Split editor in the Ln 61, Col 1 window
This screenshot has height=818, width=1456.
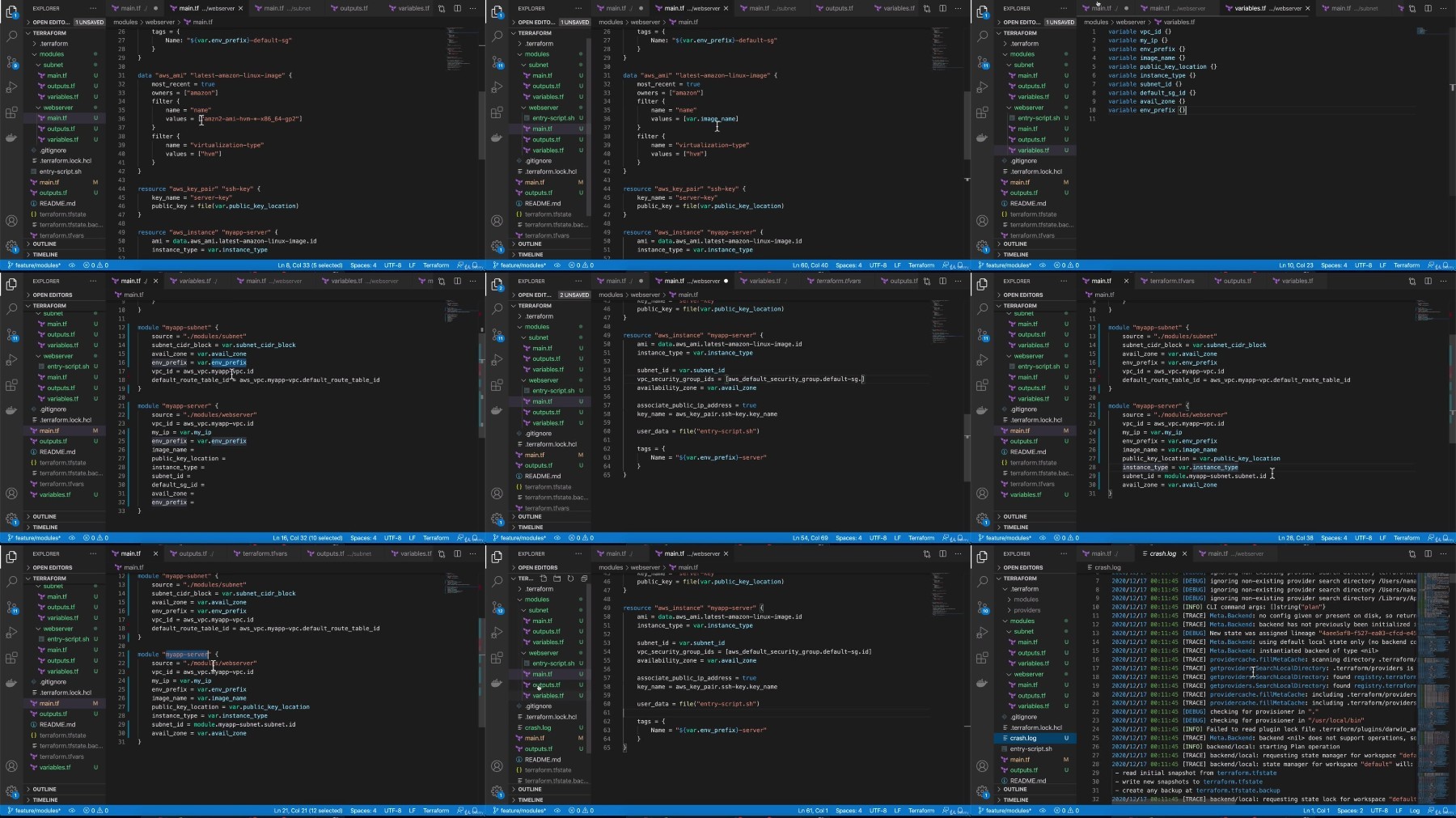tap(942, 553)
